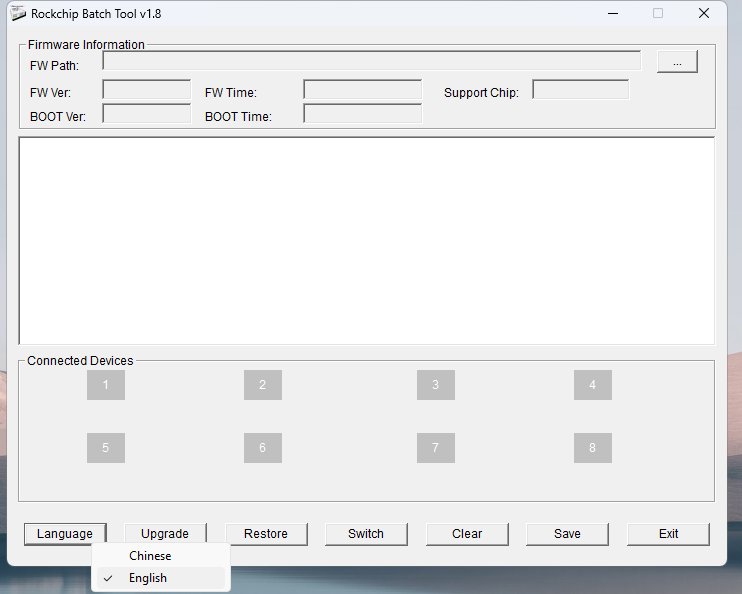Click device slot number 3
The width and height of the screenshot is (742, 594).
coord(435,385)
